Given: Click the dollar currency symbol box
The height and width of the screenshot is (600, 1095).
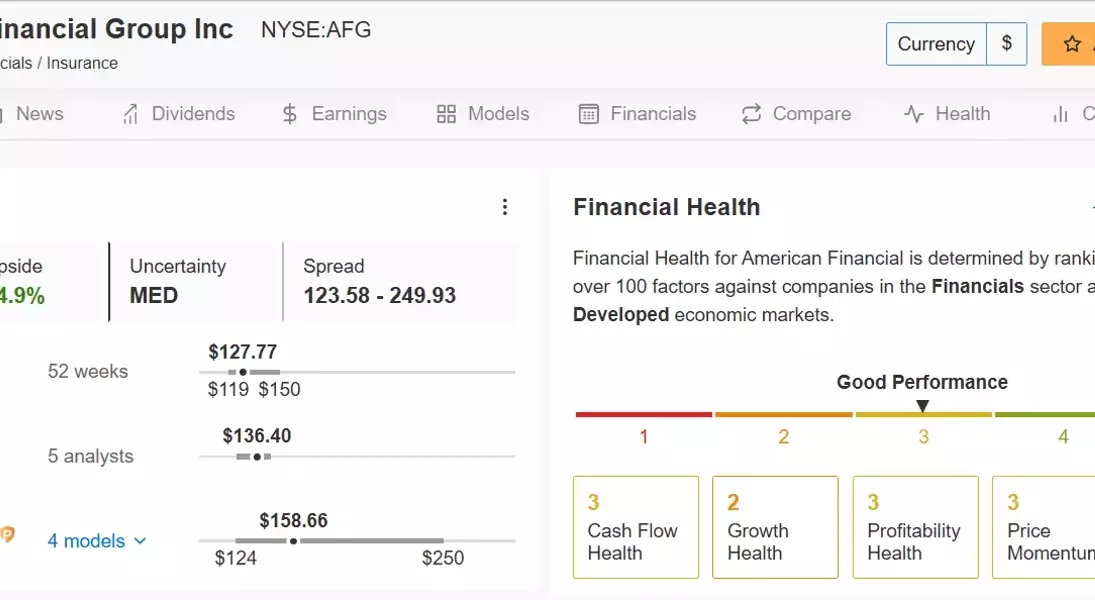Looking at the screenshot, I should pyautogui.click(x=1007, y=44).
